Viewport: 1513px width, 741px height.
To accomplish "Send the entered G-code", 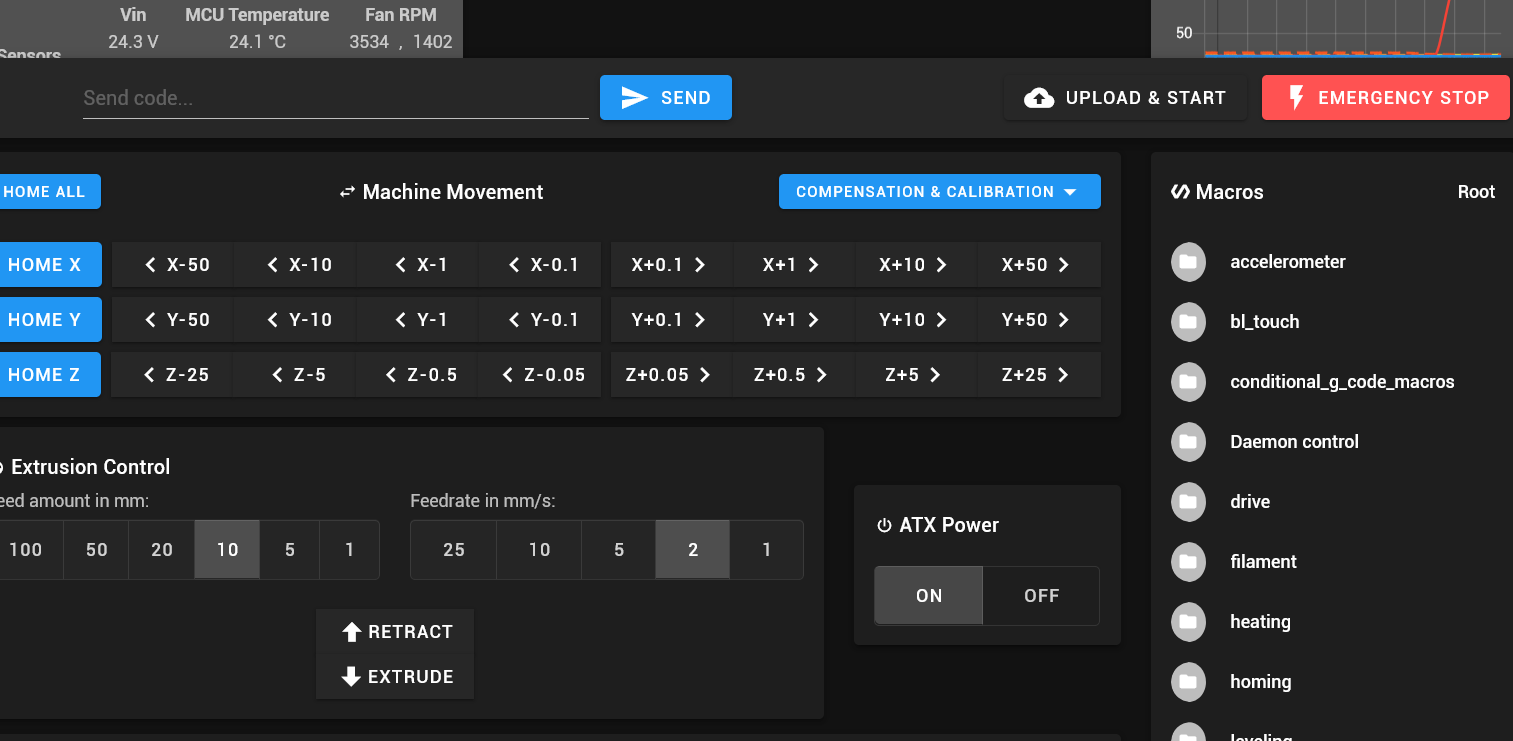I will pyautogui.click(x=666, y=98).
